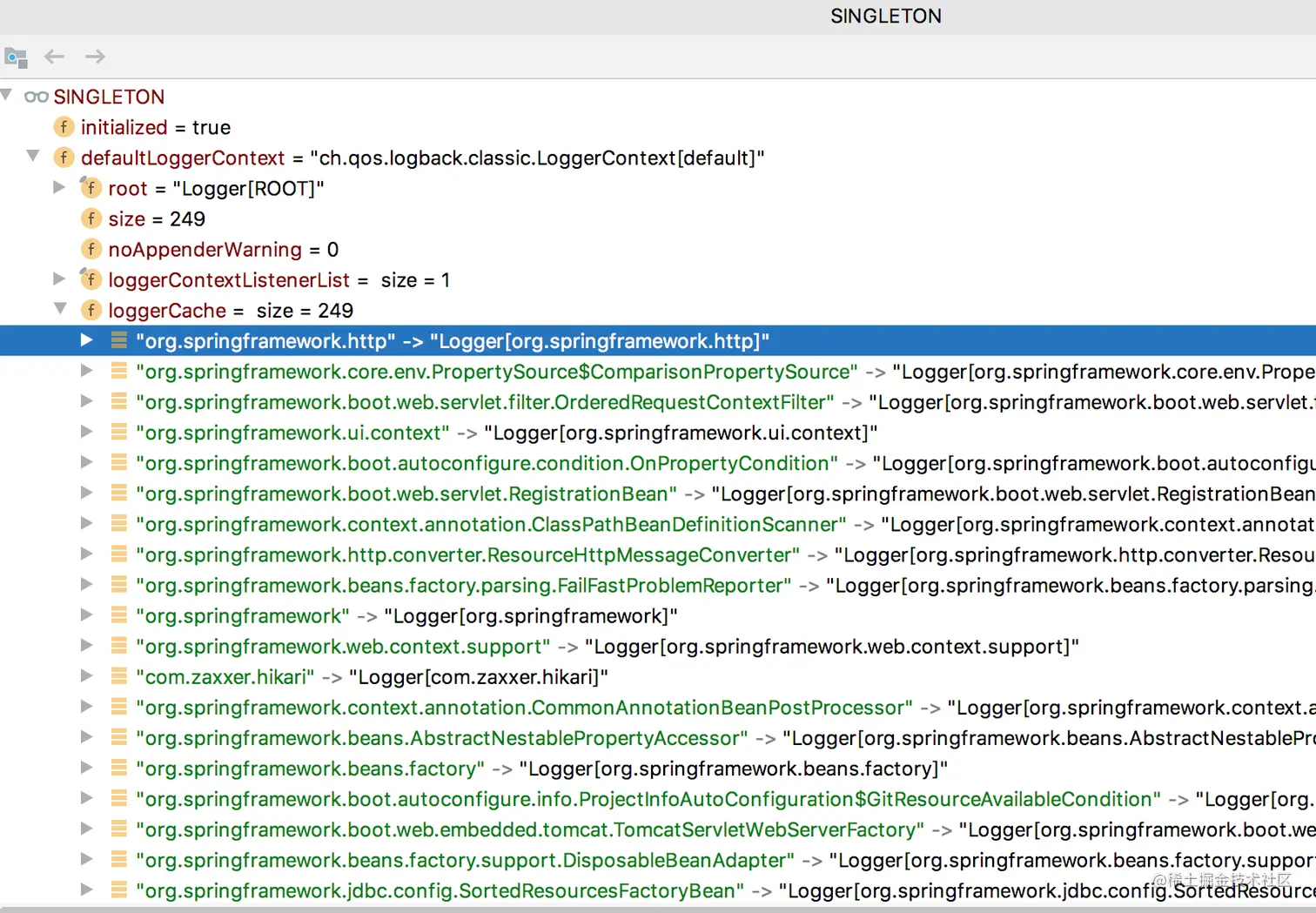Image resolution: width=1316 pixels, height=913 pixels.
Task: Click the entry icon for OnPropertyCondition row
Action: (119, 462)
